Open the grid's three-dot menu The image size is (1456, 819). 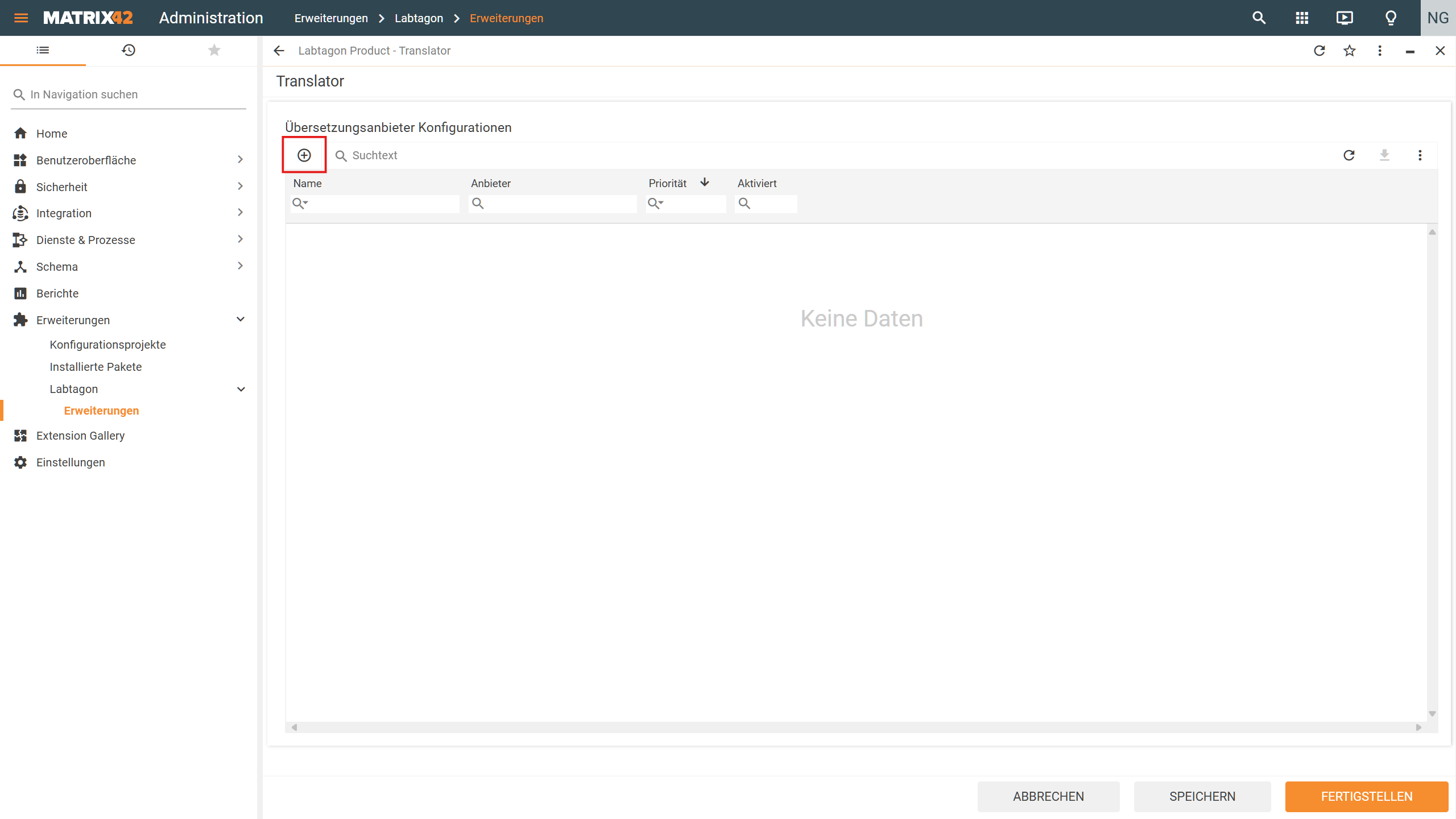(1420, 155)
